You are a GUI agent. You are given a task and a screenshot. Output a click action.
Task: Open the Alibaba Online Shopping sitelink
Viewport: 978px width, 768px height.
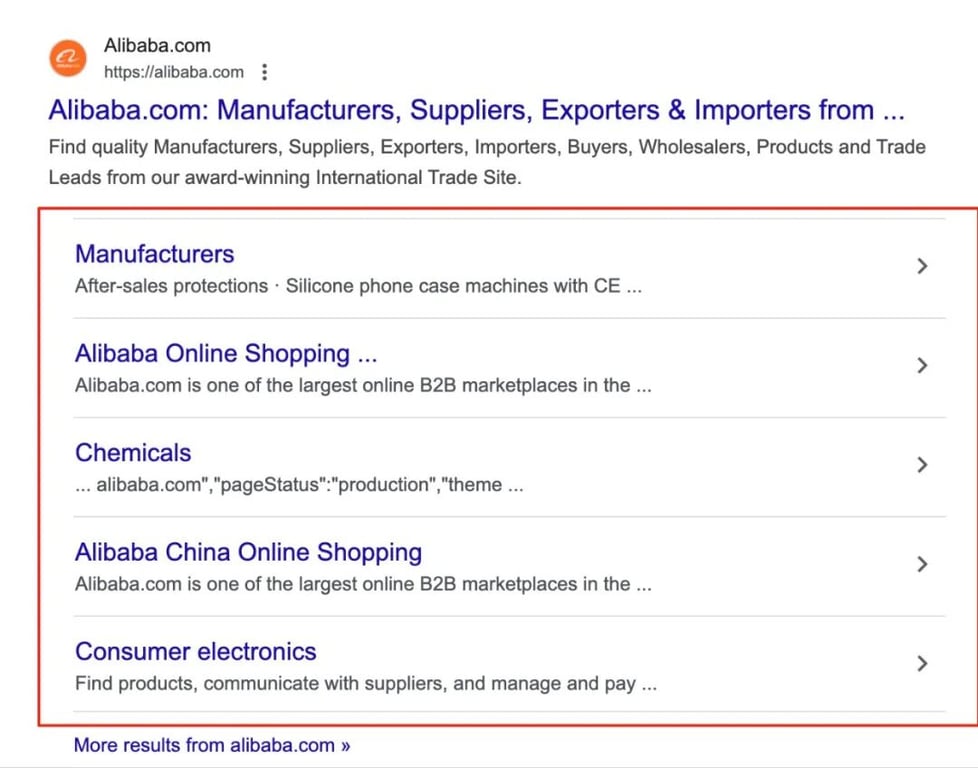225,354
